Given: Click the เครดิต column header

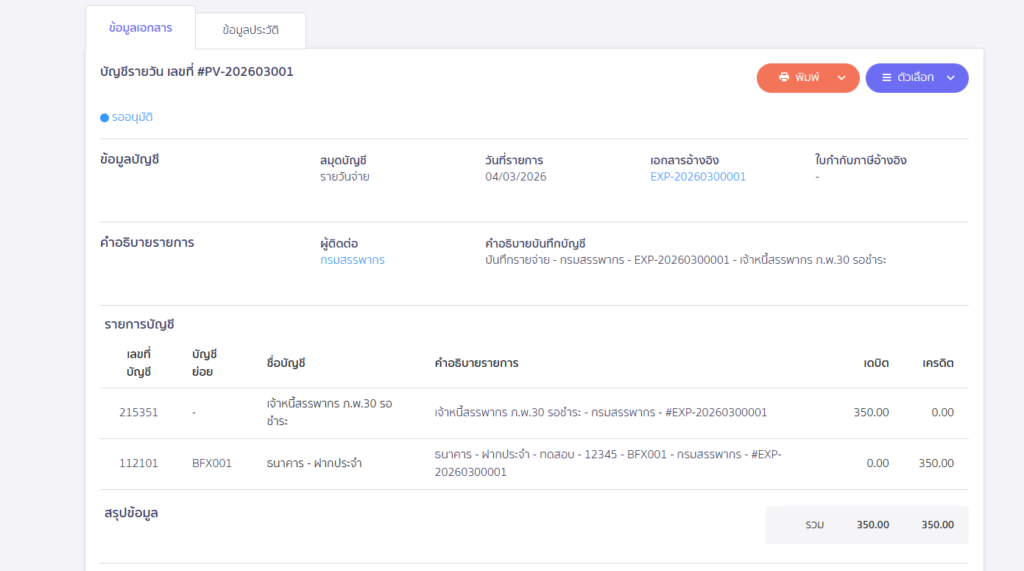Looking at the screenshot, I should pyautogui.click(x=937, y=362).
